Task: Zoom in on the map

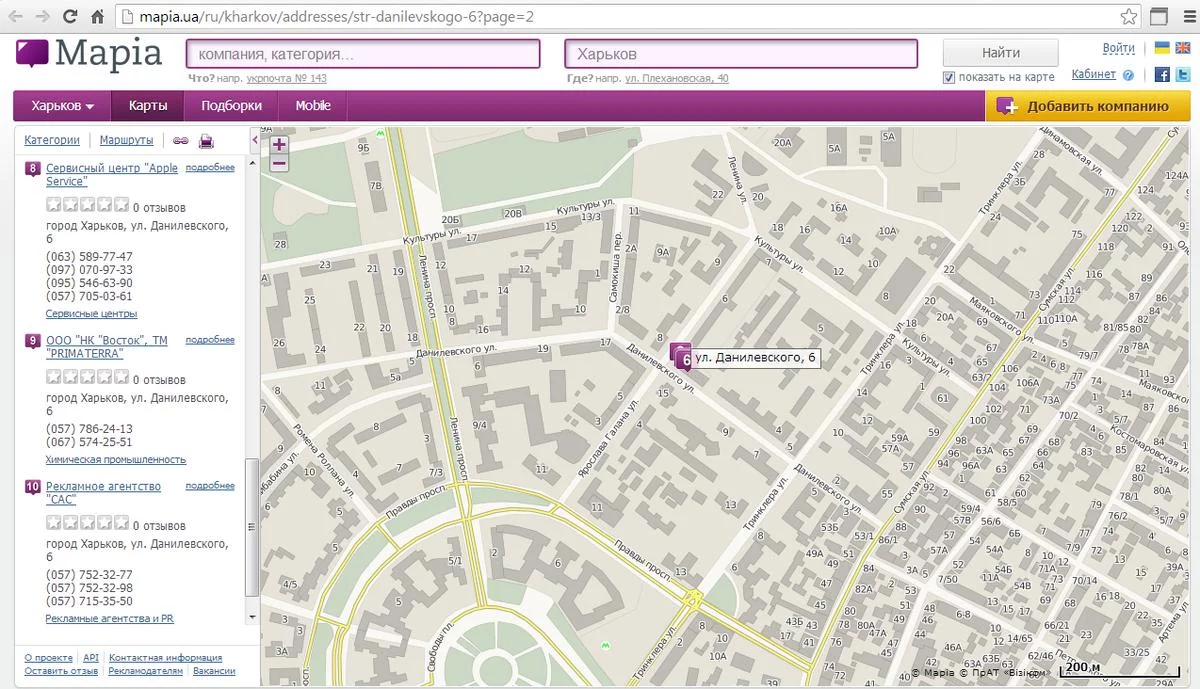Action: (279, 144)
